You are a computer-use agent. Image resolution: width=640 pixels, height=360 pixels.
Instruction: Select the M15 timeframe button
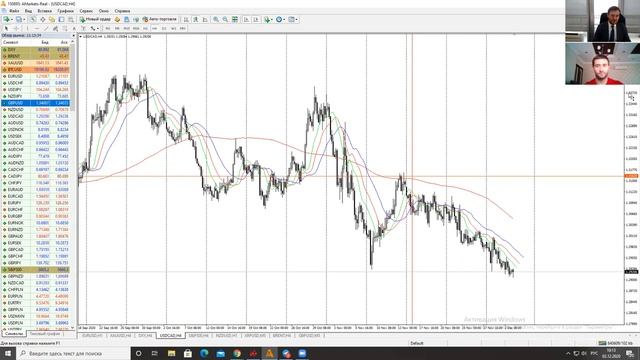pos(126,29)
